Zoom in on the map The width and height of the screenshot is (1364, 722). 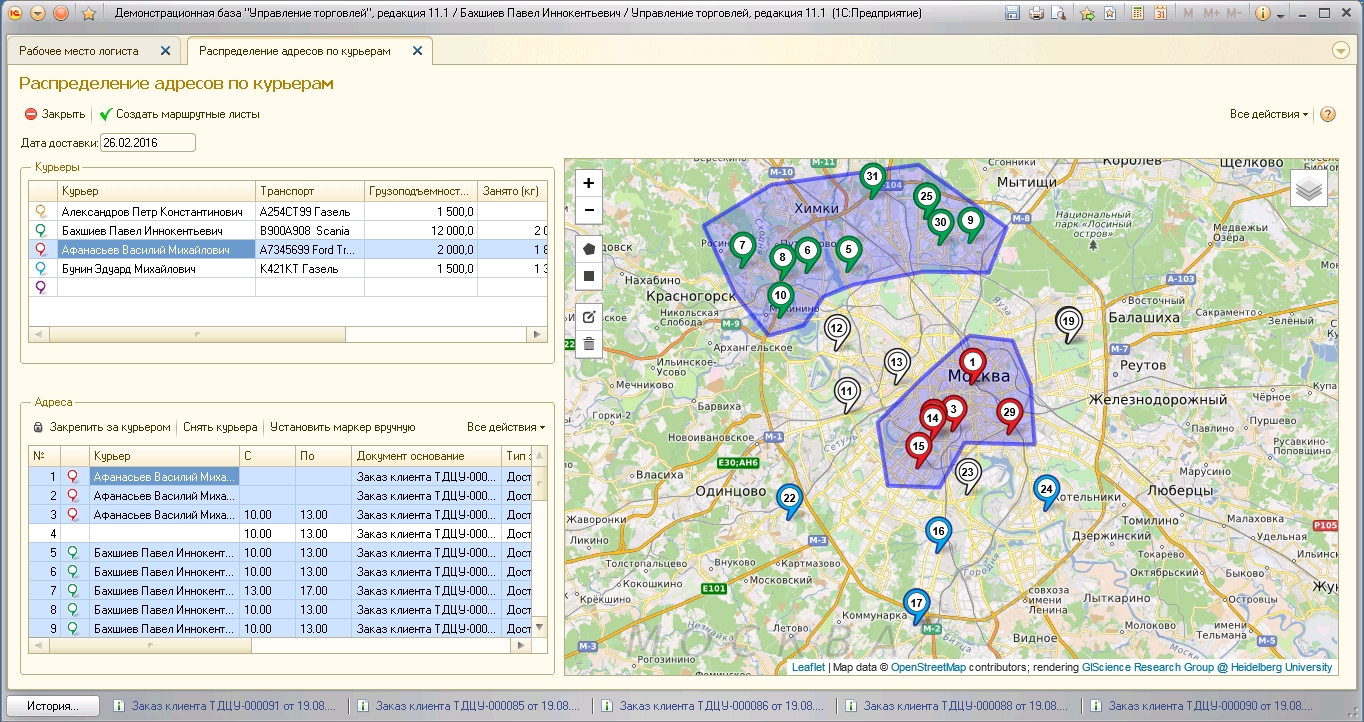tap(589, 183)
